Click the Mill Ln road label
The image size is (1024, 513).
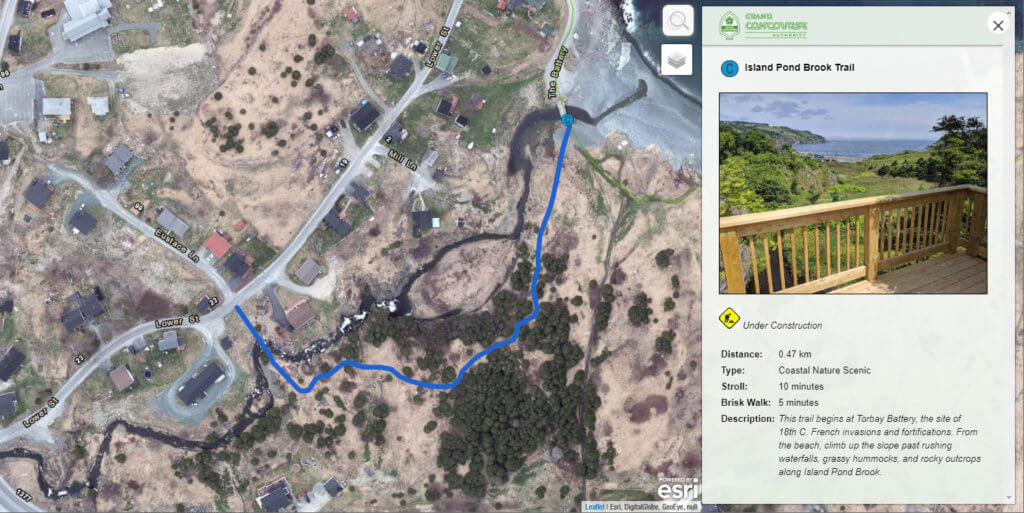point(406,161)
